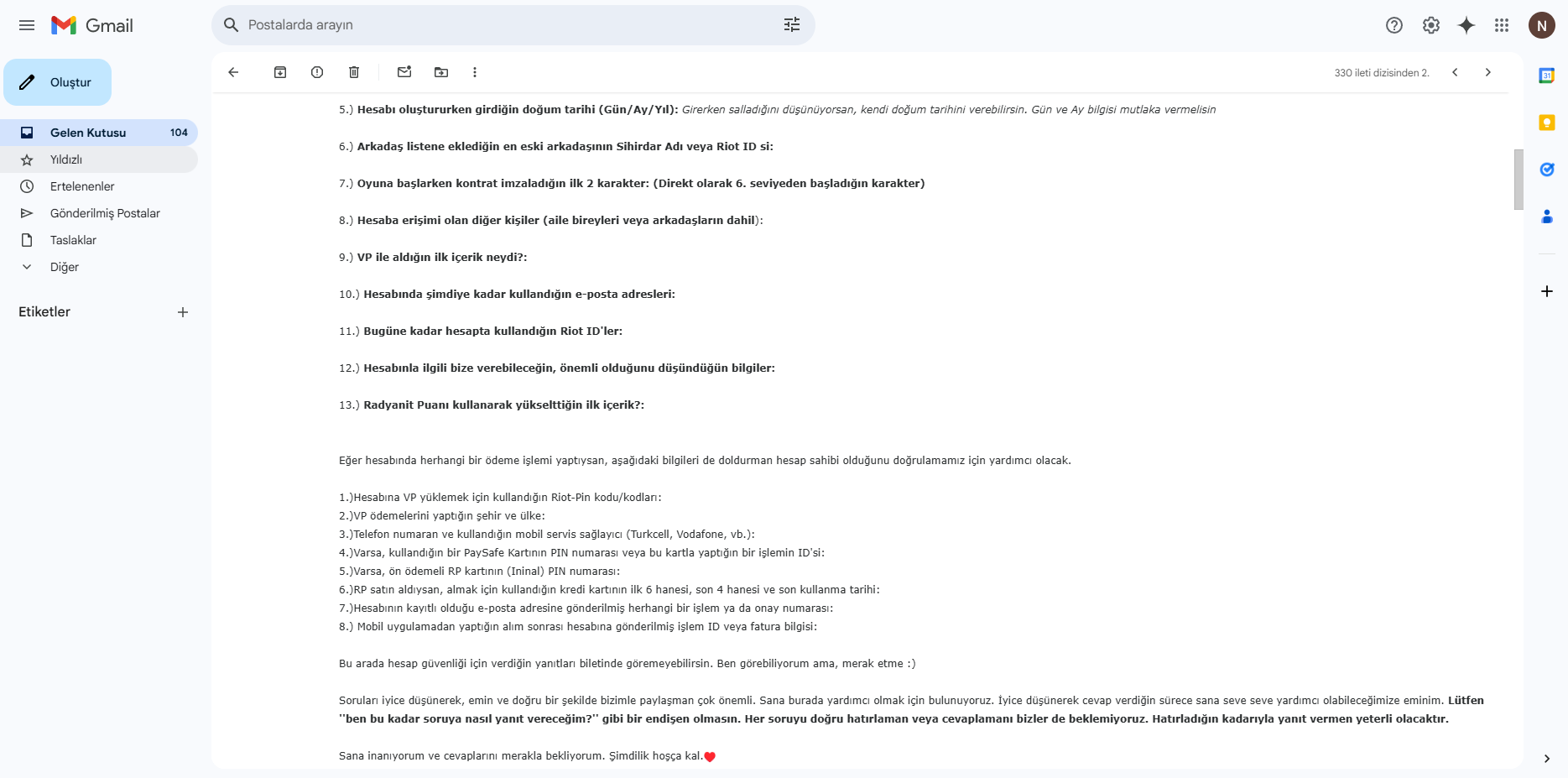
Task: Click the Gmail logo
Action: 92,25
